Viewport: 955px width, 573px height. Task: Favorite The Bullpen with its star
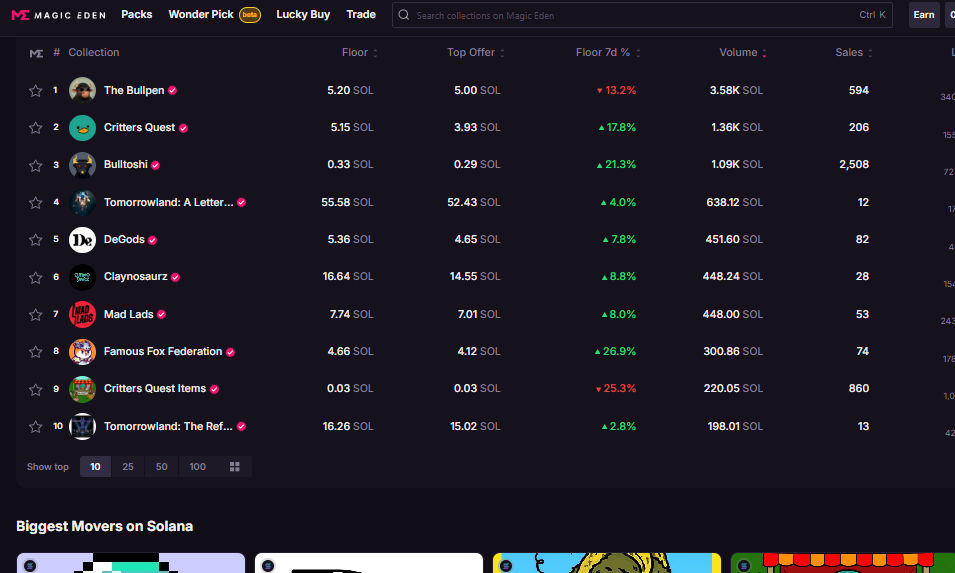click(x=35, y=91)
